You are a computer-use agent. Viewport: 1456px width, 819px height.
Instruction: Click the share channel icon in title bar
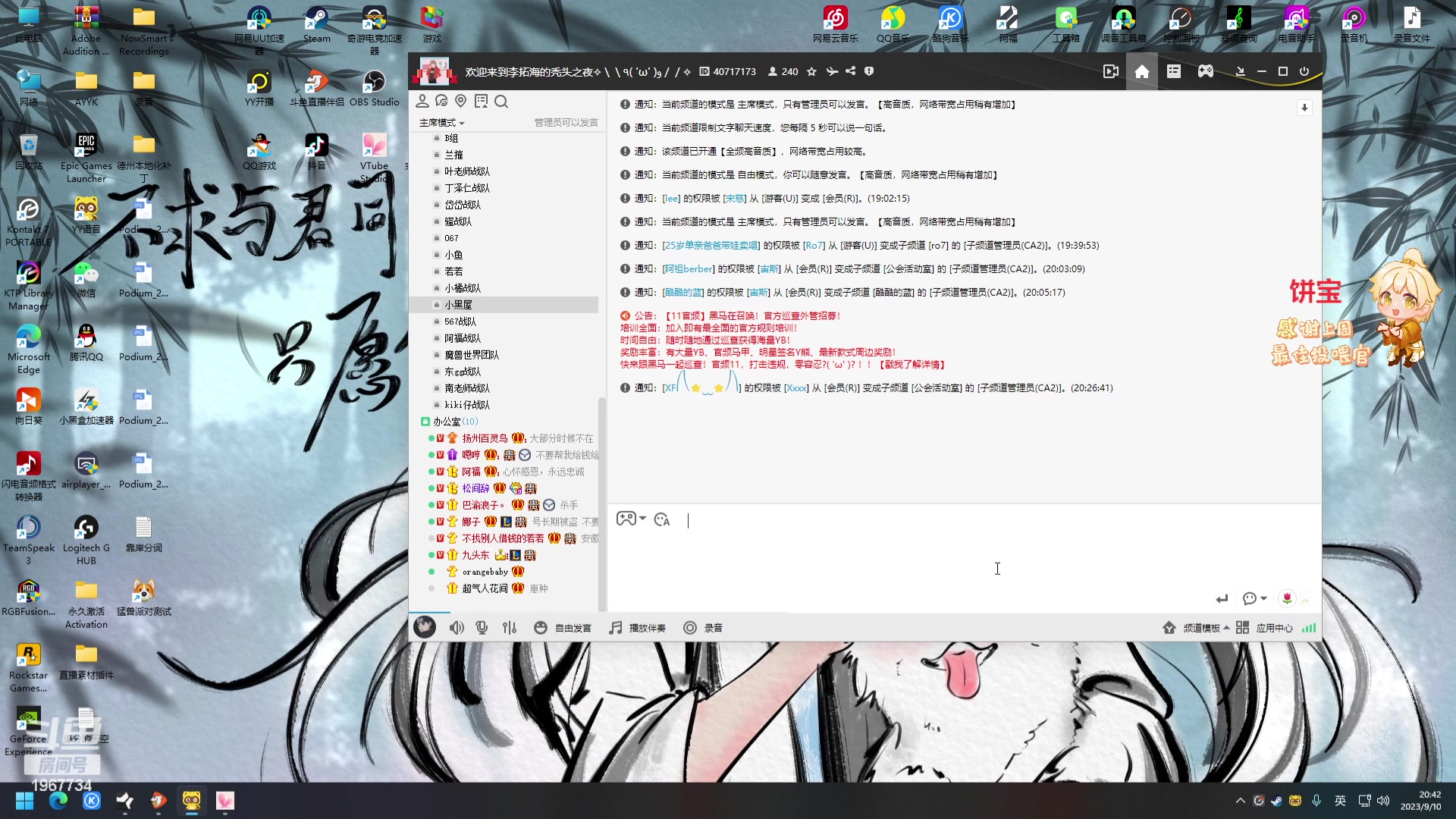pyautogui.click(x=850, y=71)
